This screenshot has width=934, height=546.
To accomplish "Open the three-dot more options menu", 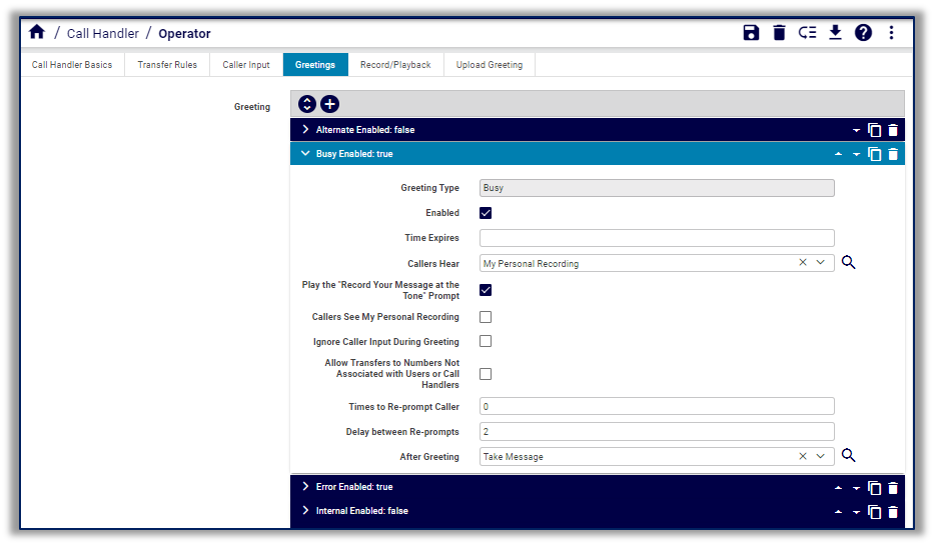I will 891,32.
